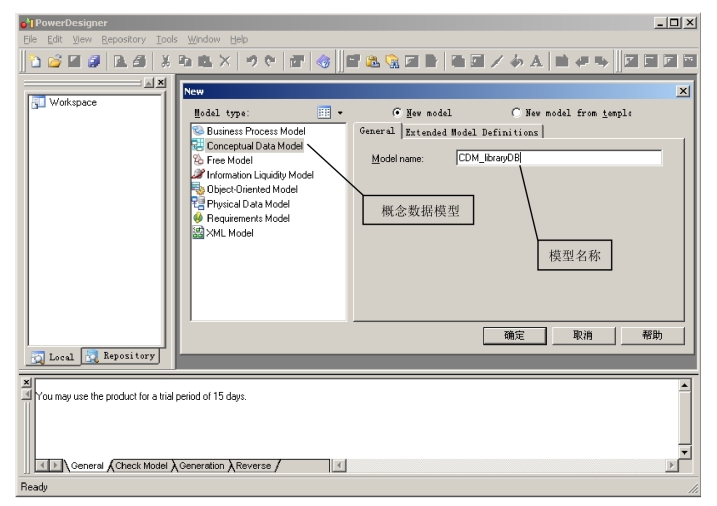Select the New model radio button

pyautogui.click(x=397, y=112)
